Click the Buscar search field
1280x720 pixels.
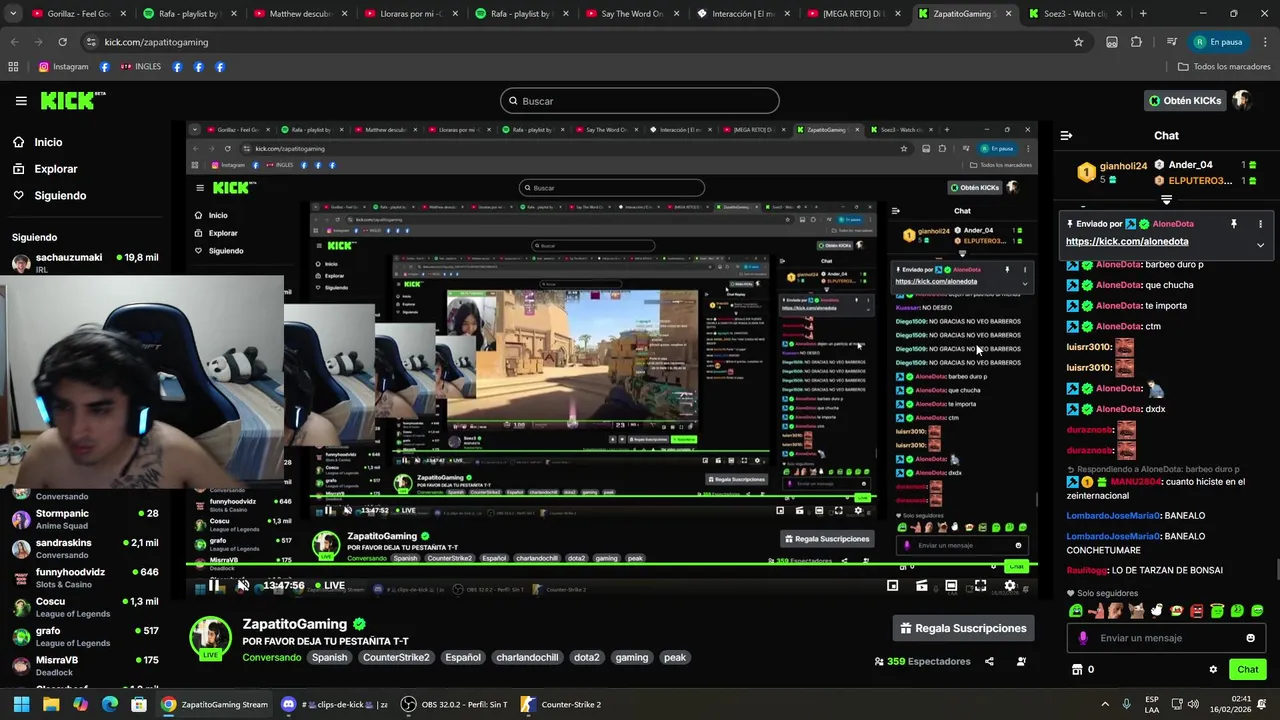(640, 101)
